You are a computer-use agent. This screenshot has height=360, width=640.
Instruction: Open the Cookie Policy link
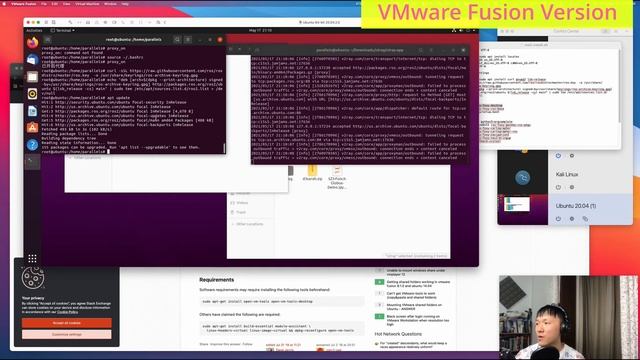point(67,312)
